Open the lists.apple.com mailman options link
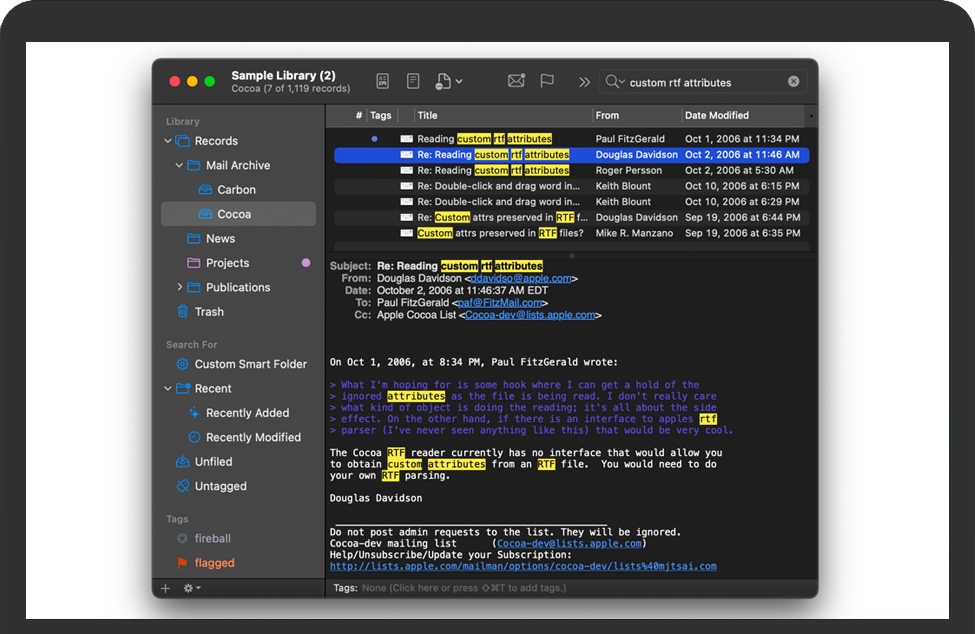 (x=523, y=566)
